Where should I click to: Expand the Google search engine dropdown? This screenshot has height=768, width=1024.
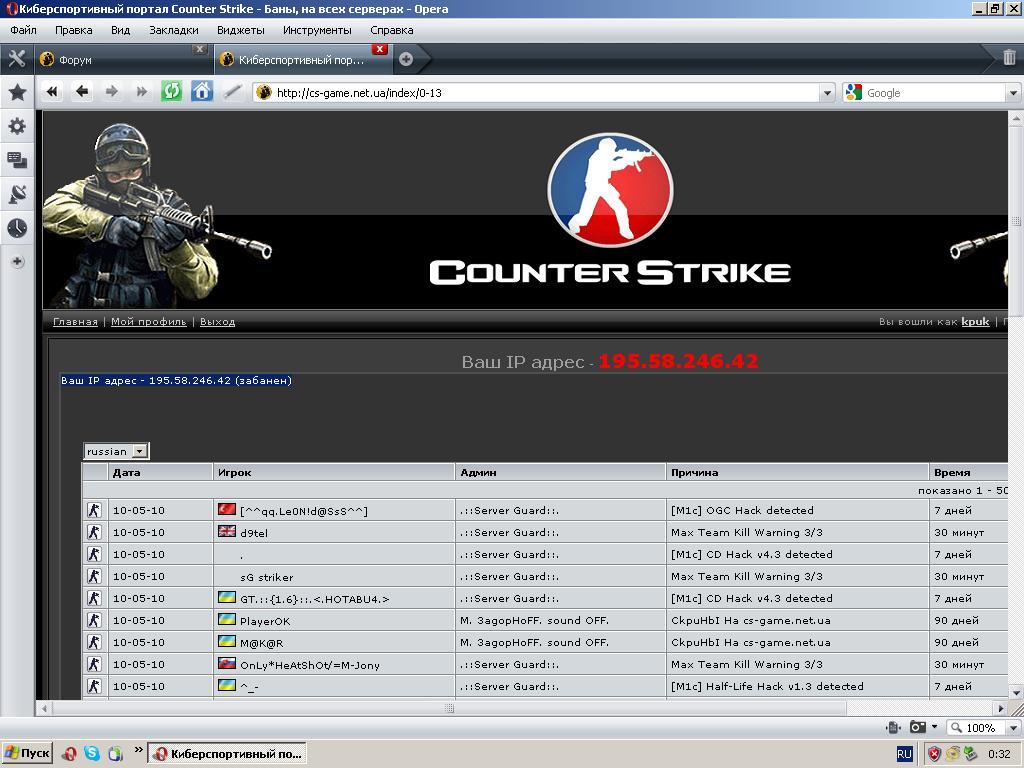[x=1014, y=93]
